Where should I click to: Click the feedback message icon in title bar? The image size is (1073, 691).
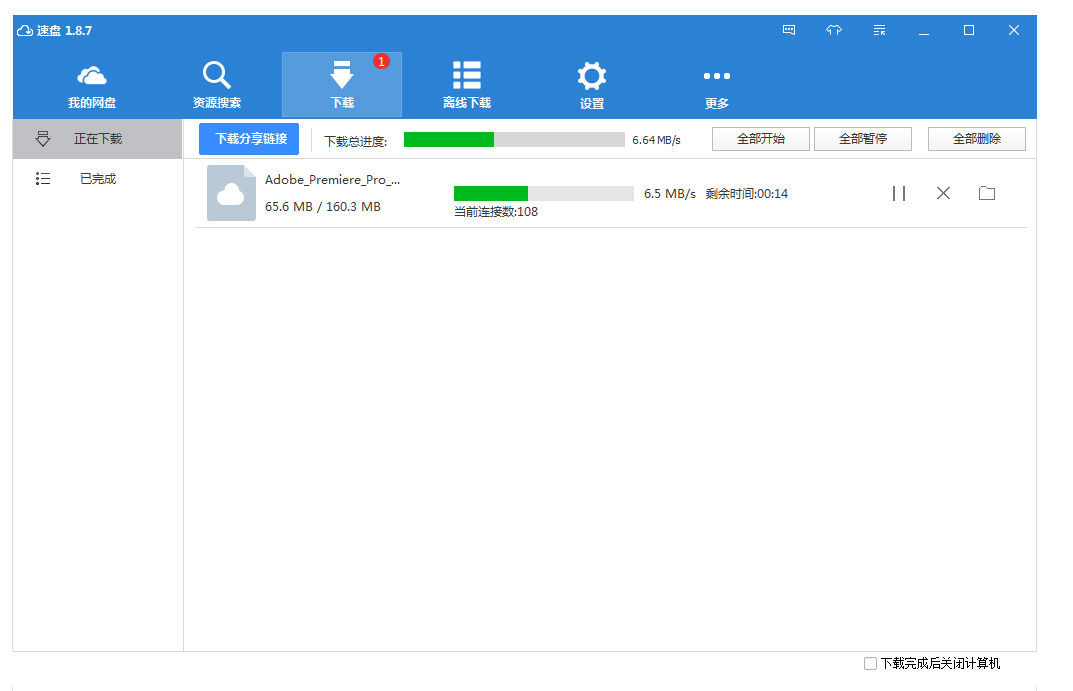pos(789,30)
